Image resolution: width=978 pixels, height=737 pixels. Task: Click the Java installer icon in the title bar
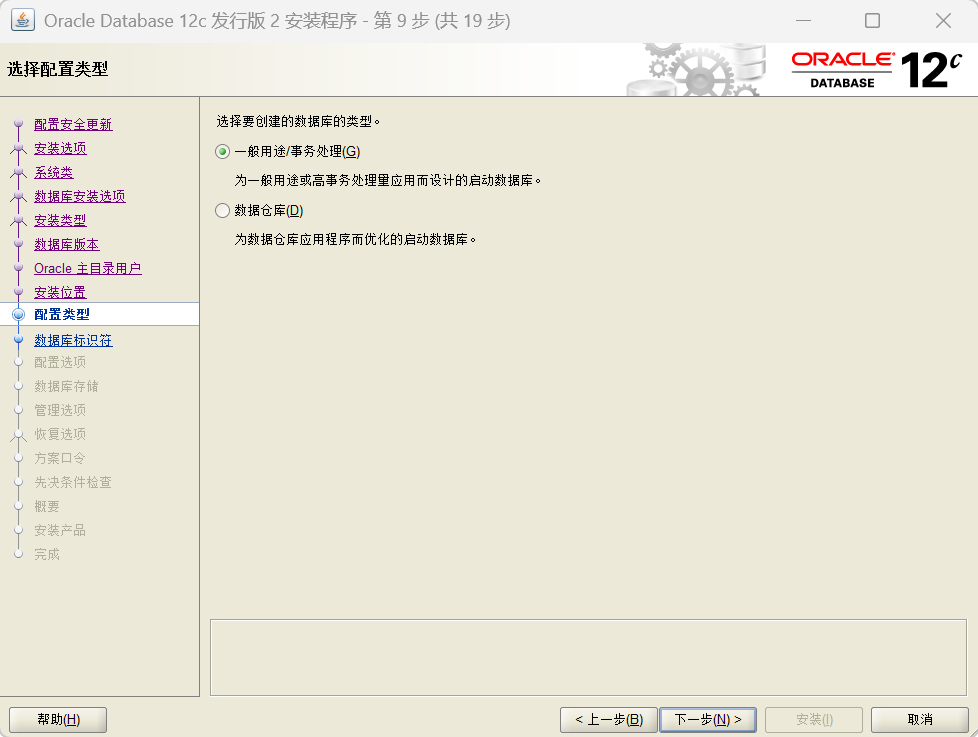click(22, 21)
